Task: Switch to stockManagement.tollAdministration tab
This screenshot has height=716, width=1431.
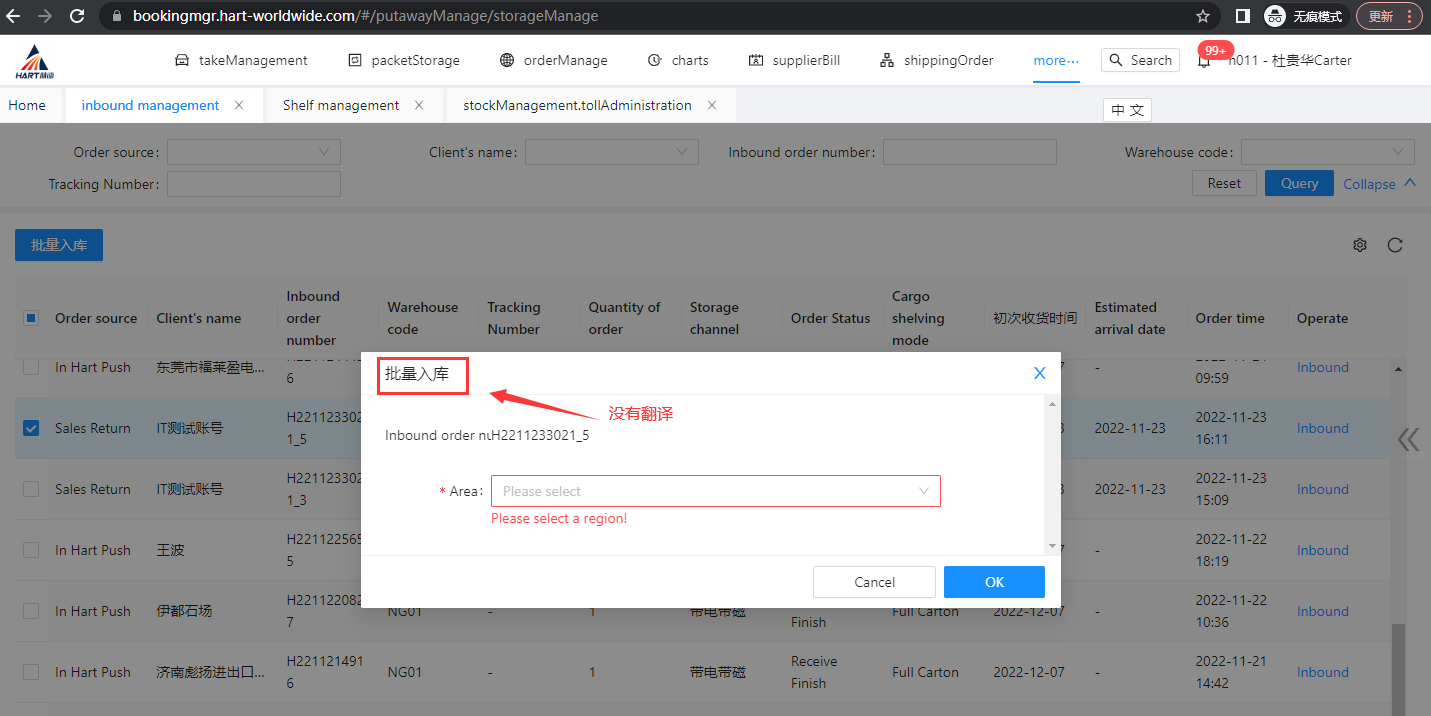Action: pyautogui.click(x=577, y=105)
